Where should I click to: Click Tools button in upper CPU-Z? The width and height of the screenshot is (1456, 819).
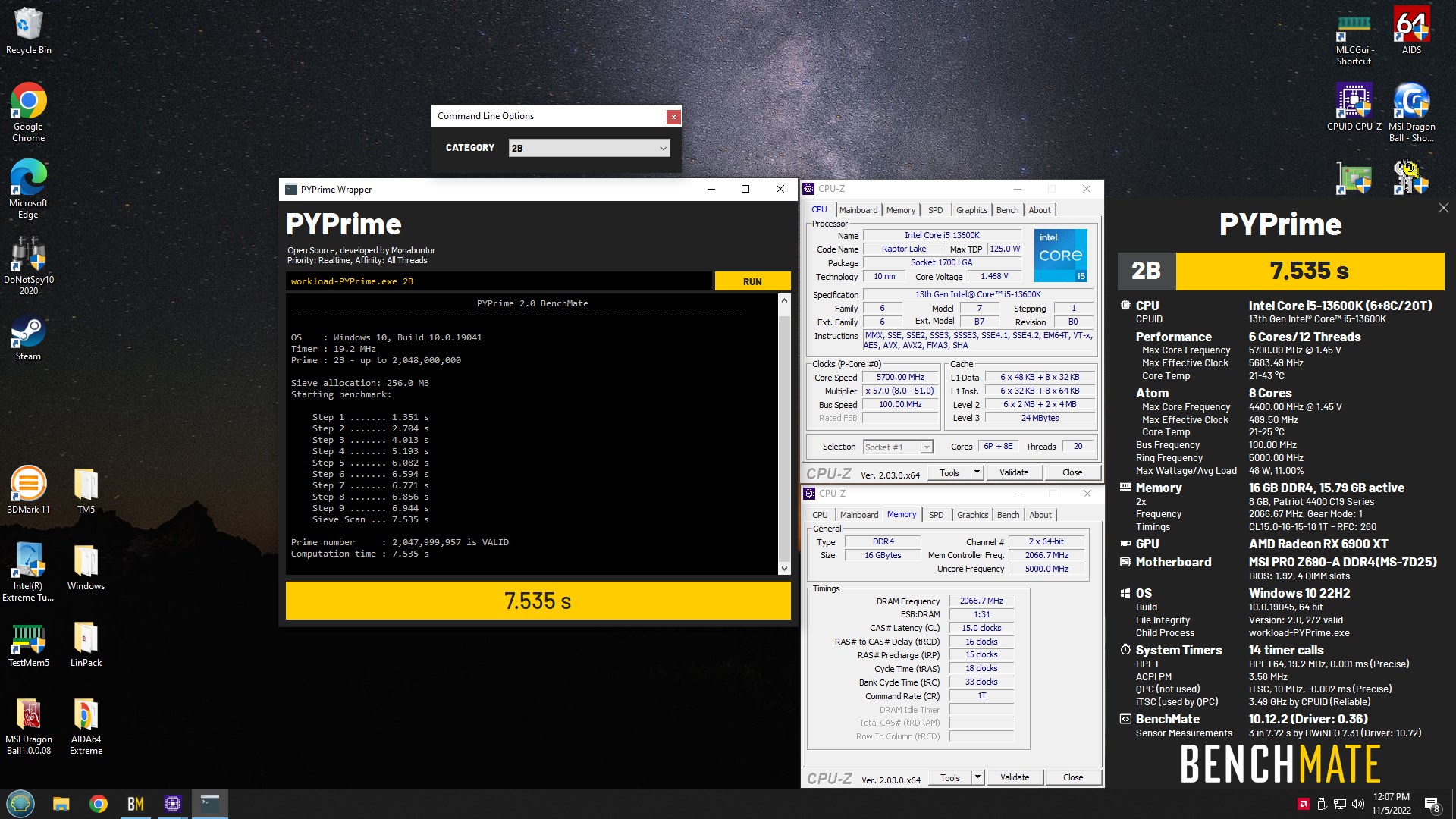[949, 472]
